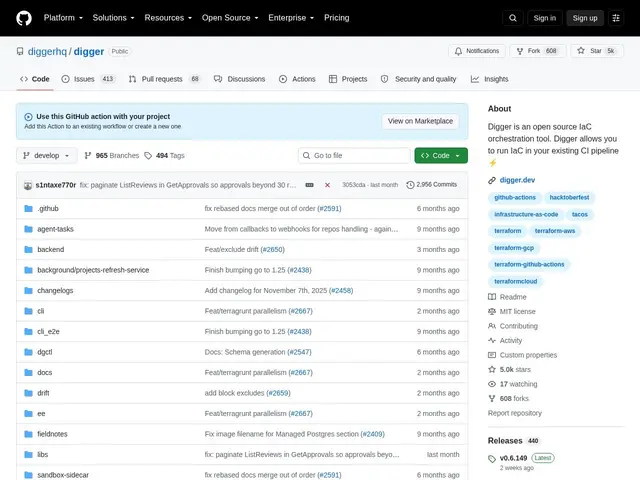Switch to the Discussions tab
The width and height of the screenshot is (640, 480).
coord(240,79)
